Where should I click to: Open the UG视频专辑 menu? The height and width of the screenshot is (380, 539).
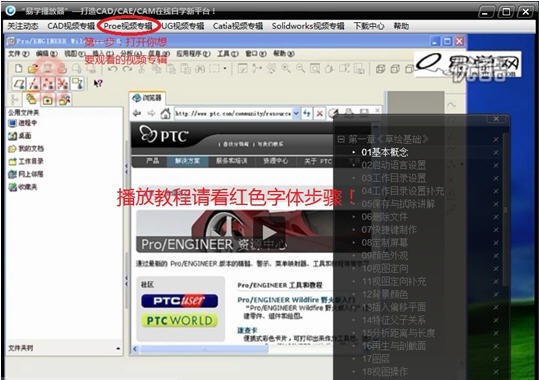183,26
